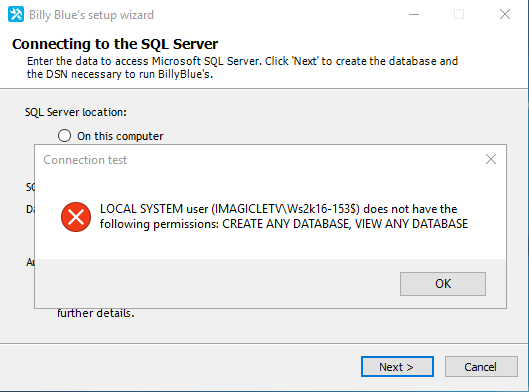The width and height of the screenshot is (529, 392).
Task: Click the 'Connecting to the SQL Server' heading
Action: (x=115, y=44)
